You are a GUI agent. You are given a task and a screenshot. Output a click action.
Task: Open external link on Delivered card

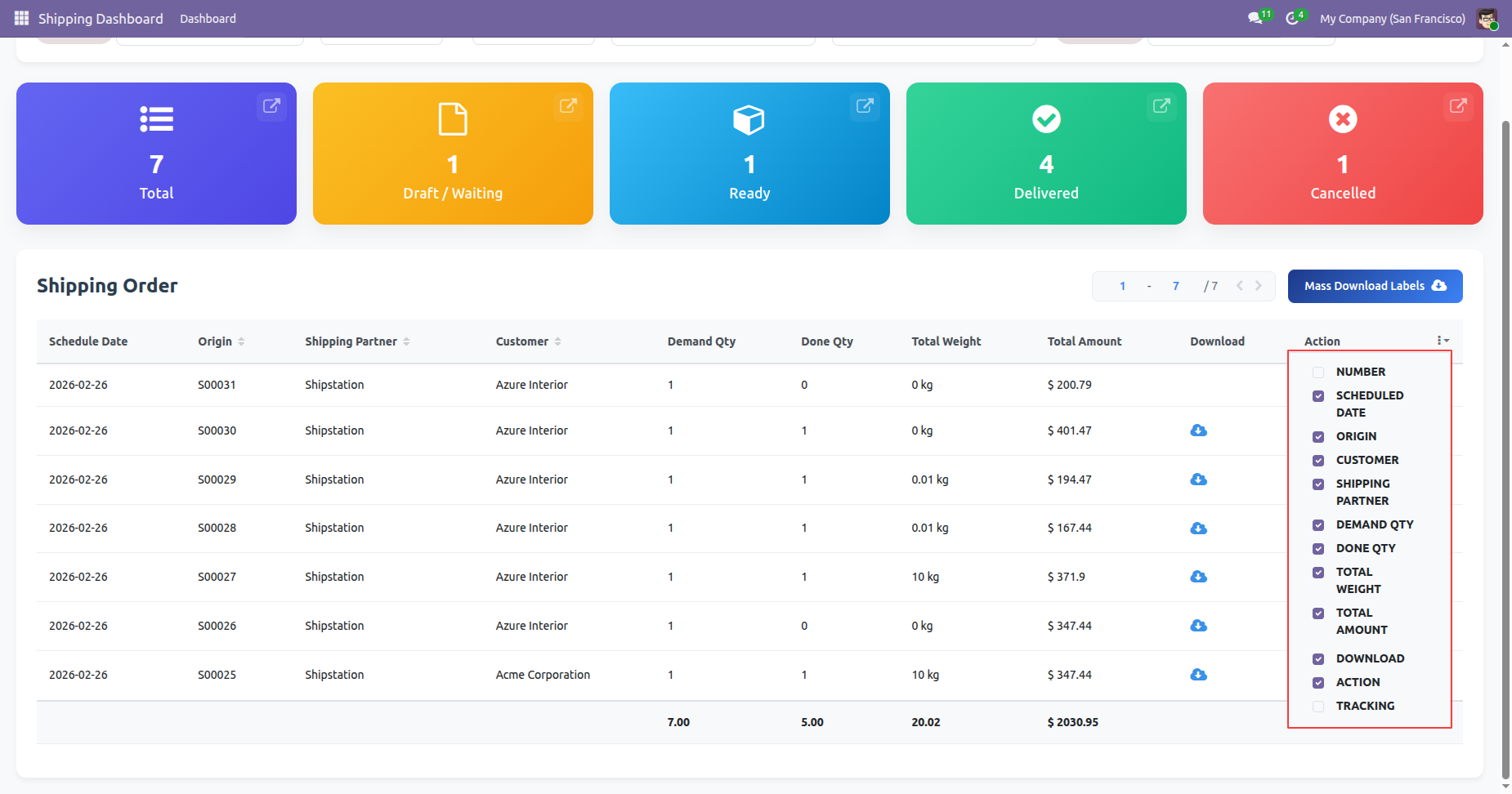click(1161, 106)
